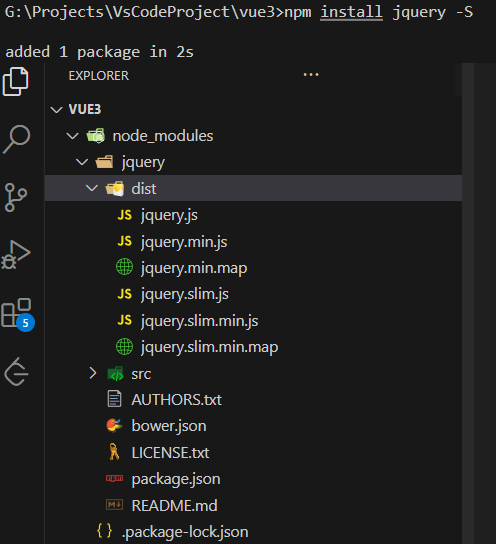Click JS icon beside jquery.min.js
The width and height of the screenshot is (496, 544).
point(125,241)
